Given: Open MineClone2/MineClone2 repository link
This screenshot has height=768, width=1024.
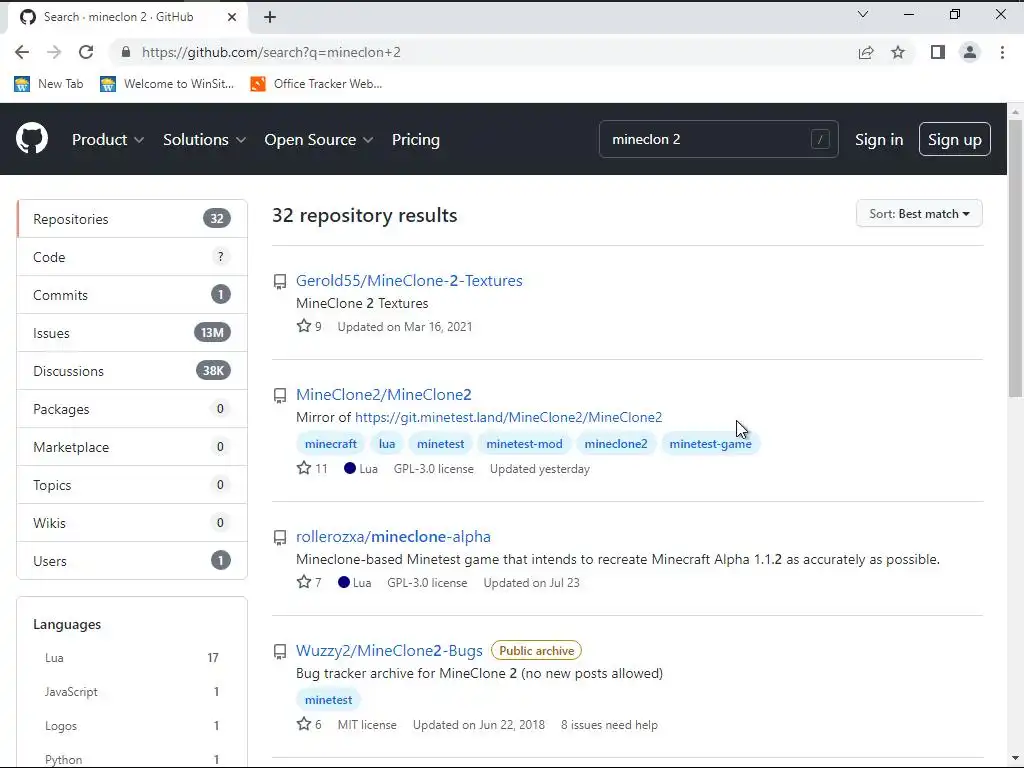Looking at the screenshot, I should tap(383, 394).
